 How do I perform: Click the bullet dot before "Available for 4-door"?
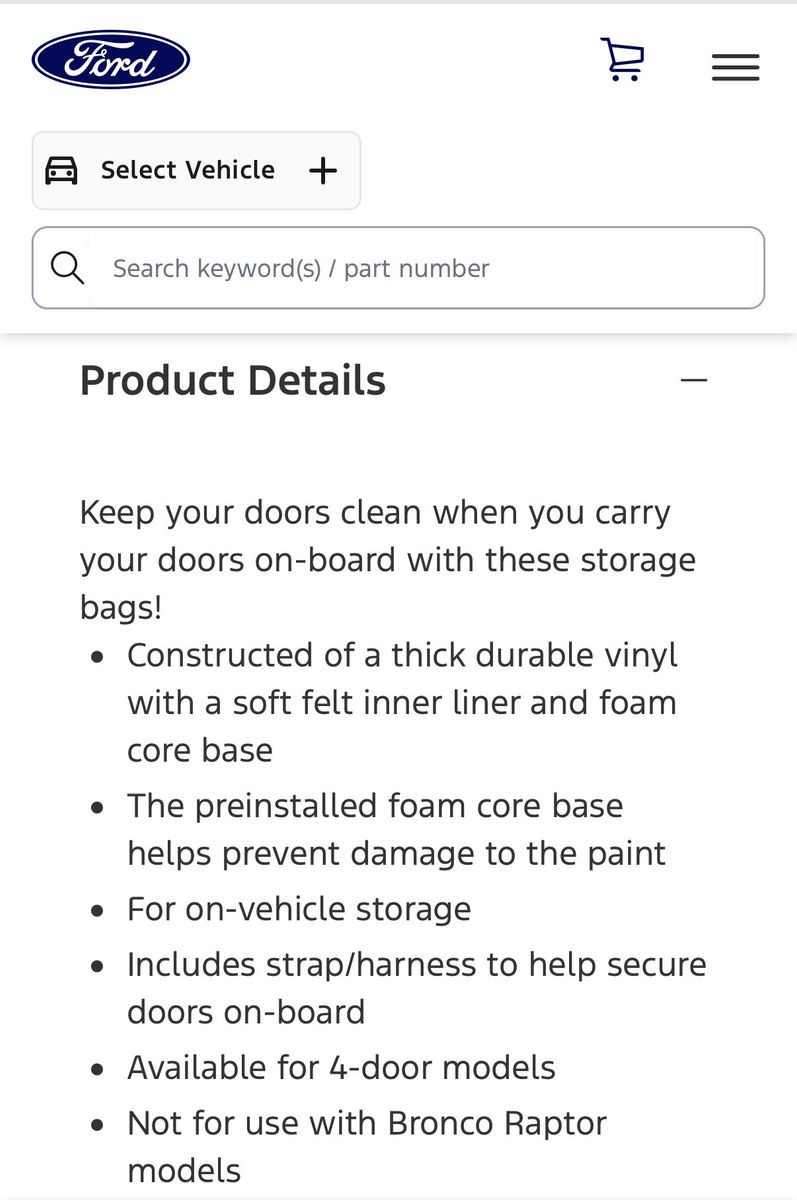point(97,1069)
